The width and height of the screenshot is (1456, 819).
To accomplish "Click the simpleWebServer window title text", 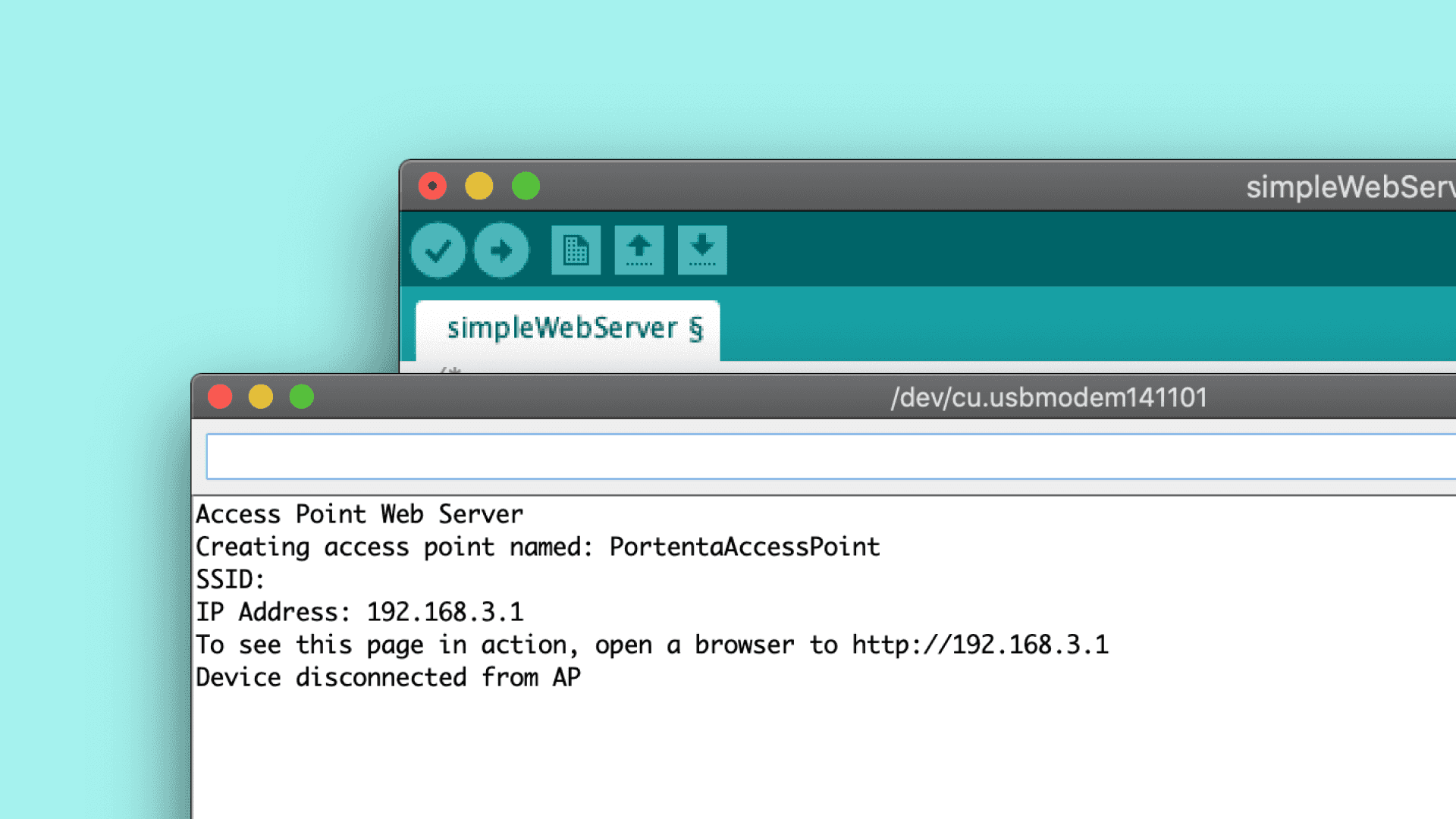I will coord(1350,187).
